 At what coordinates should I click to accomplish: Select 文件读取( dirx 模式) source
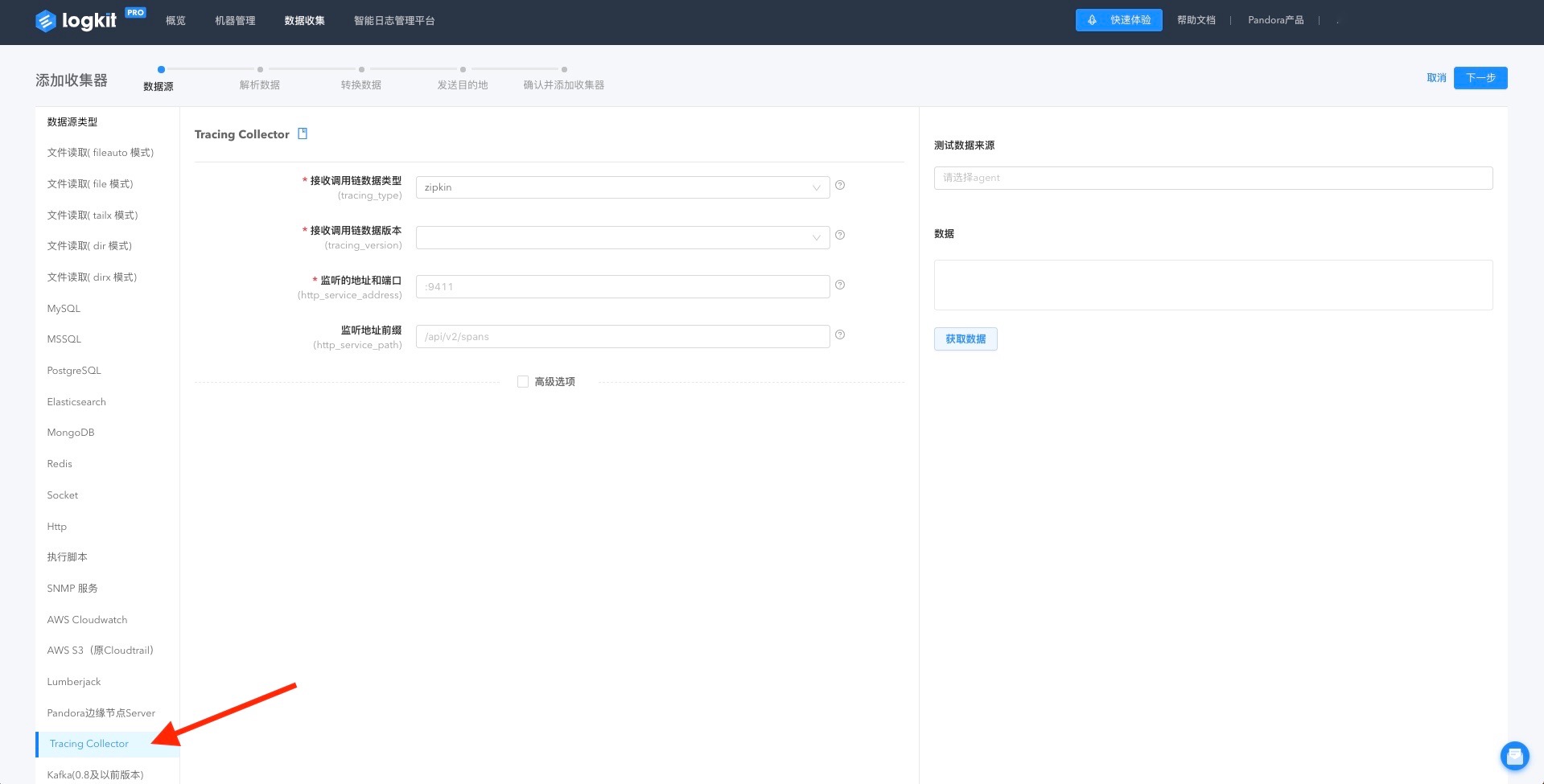pyautogui.click(x=92, y=277)
